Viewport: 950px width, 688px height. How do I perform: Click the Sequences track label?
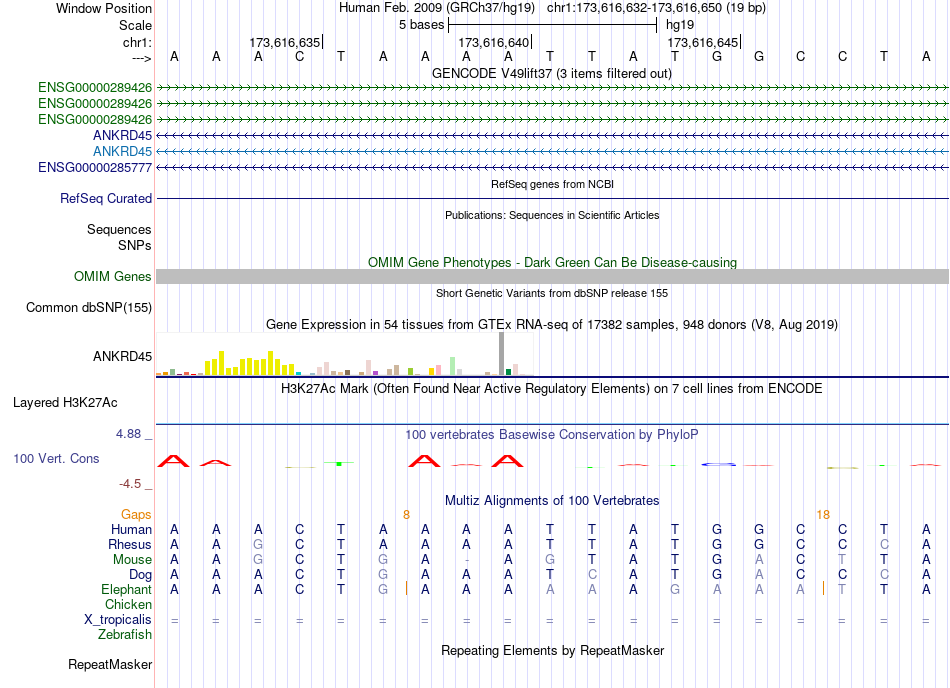coord(119,230)
